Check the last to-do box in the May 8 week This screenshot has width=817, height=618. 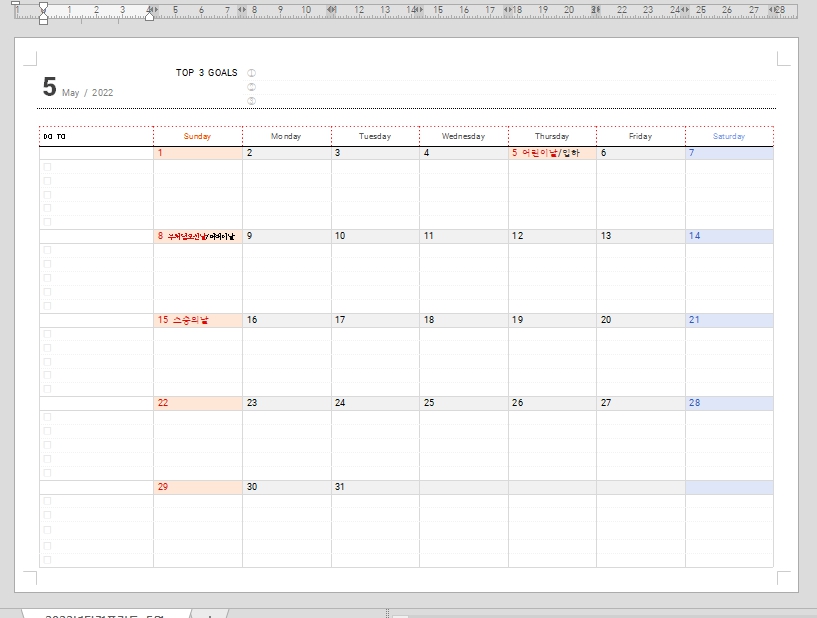pos(47,306)
